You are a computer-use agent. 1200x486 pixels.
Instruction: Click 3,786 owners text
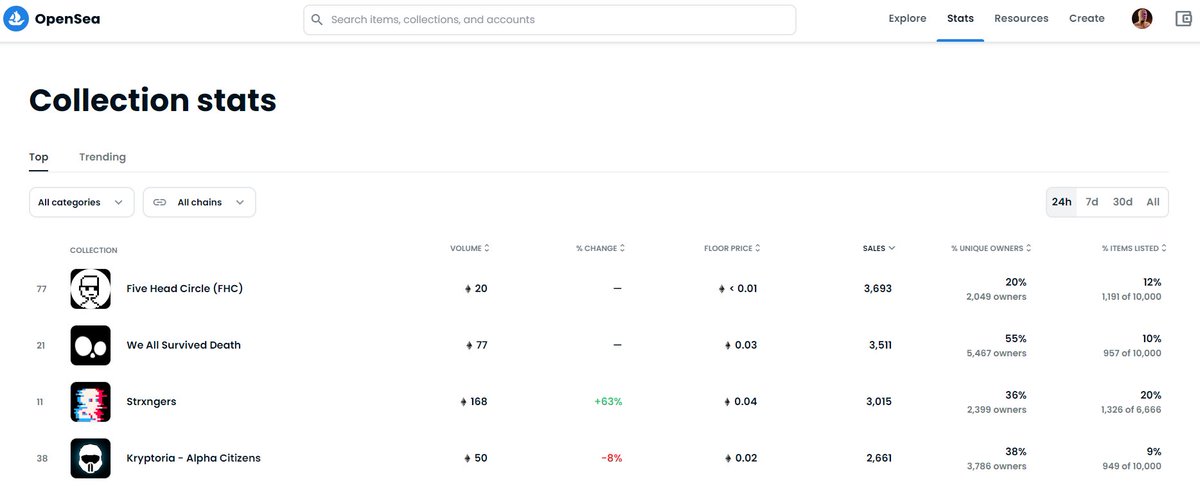(997, 466)
